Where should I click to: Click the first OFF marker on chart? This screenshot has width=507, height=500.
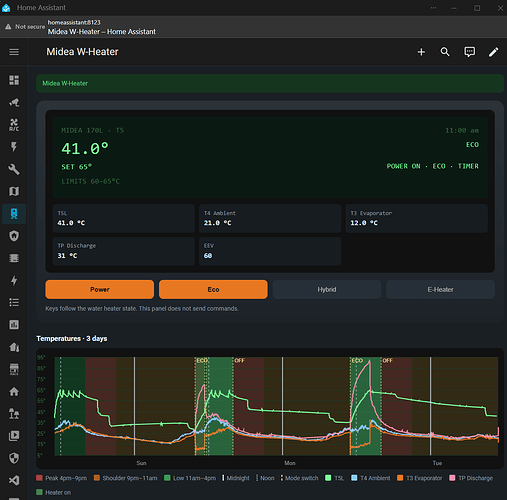click(x=239, y=361)
